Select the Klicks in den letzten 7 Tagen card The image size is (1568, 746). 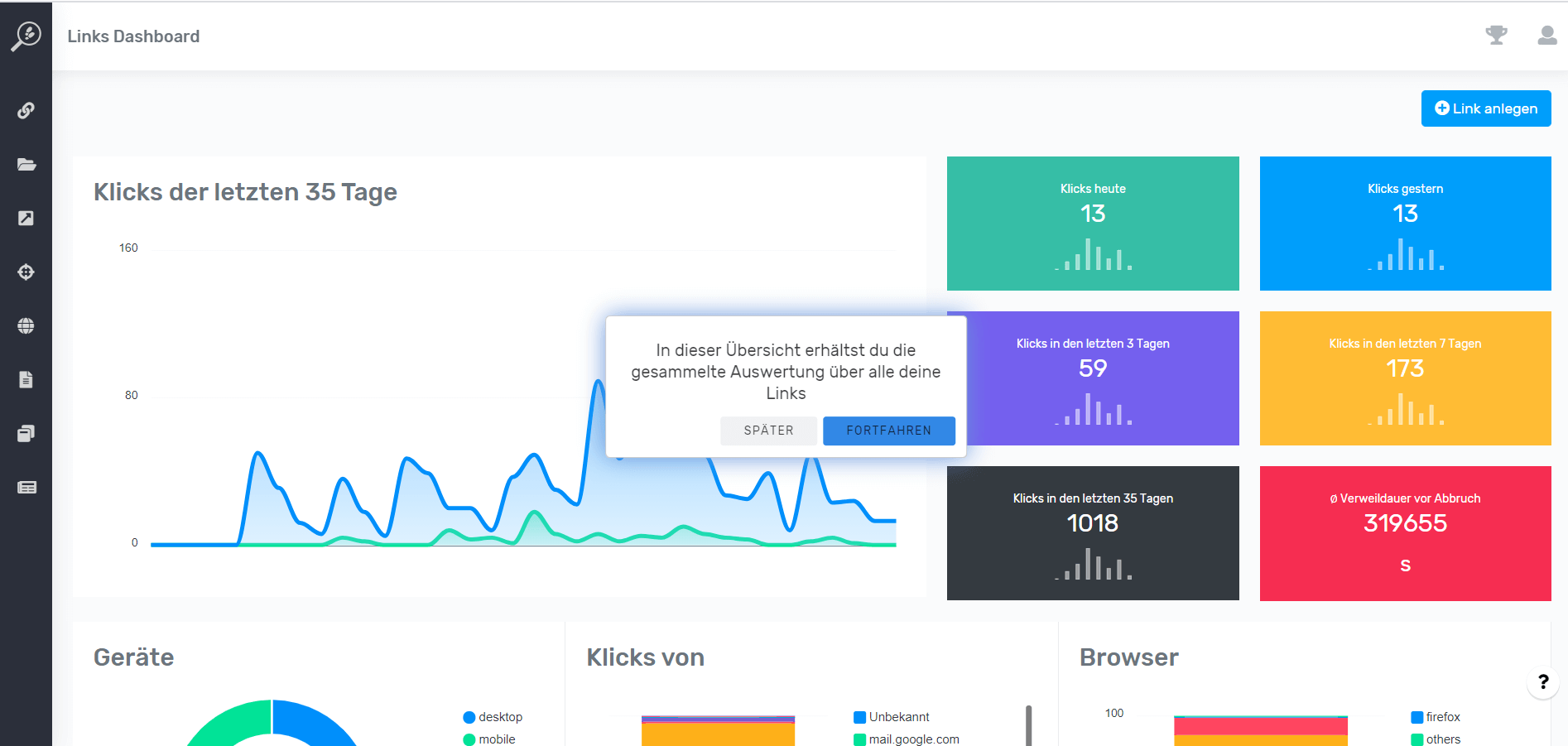(1405, 378)
